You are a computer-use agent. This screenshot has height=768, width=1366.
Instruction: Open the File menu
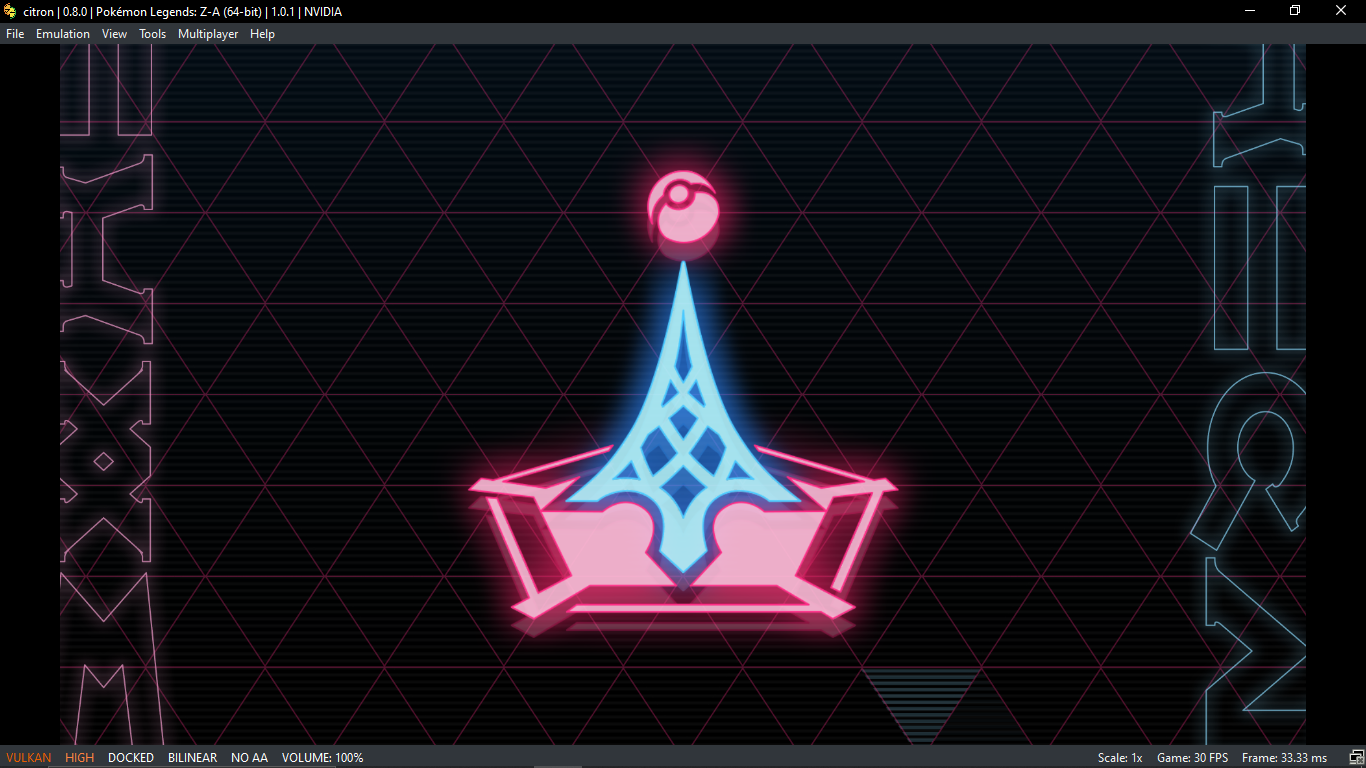15,34
